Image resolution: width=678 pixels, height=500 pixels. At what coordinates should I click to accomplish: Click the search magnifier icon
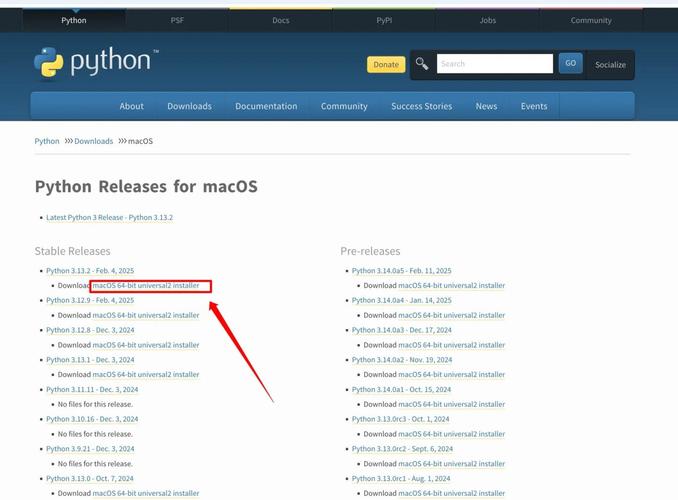pyautogui.click(x=422, y=64)
